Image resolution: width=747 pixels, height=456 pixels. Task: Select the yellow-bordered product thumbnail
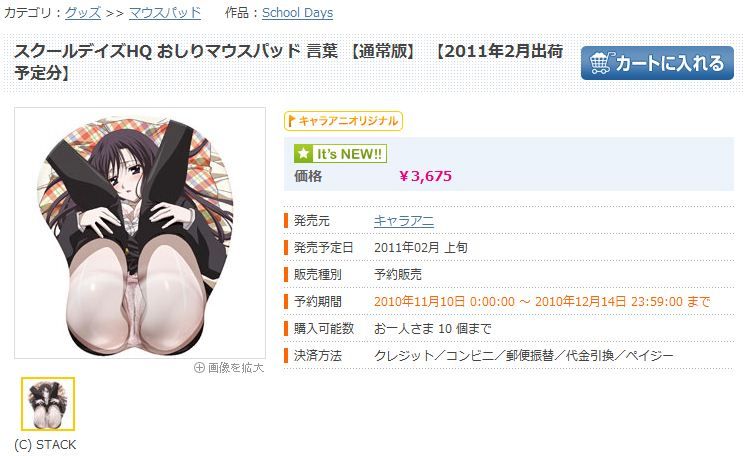pyautogui.click(x=48, y=404)
